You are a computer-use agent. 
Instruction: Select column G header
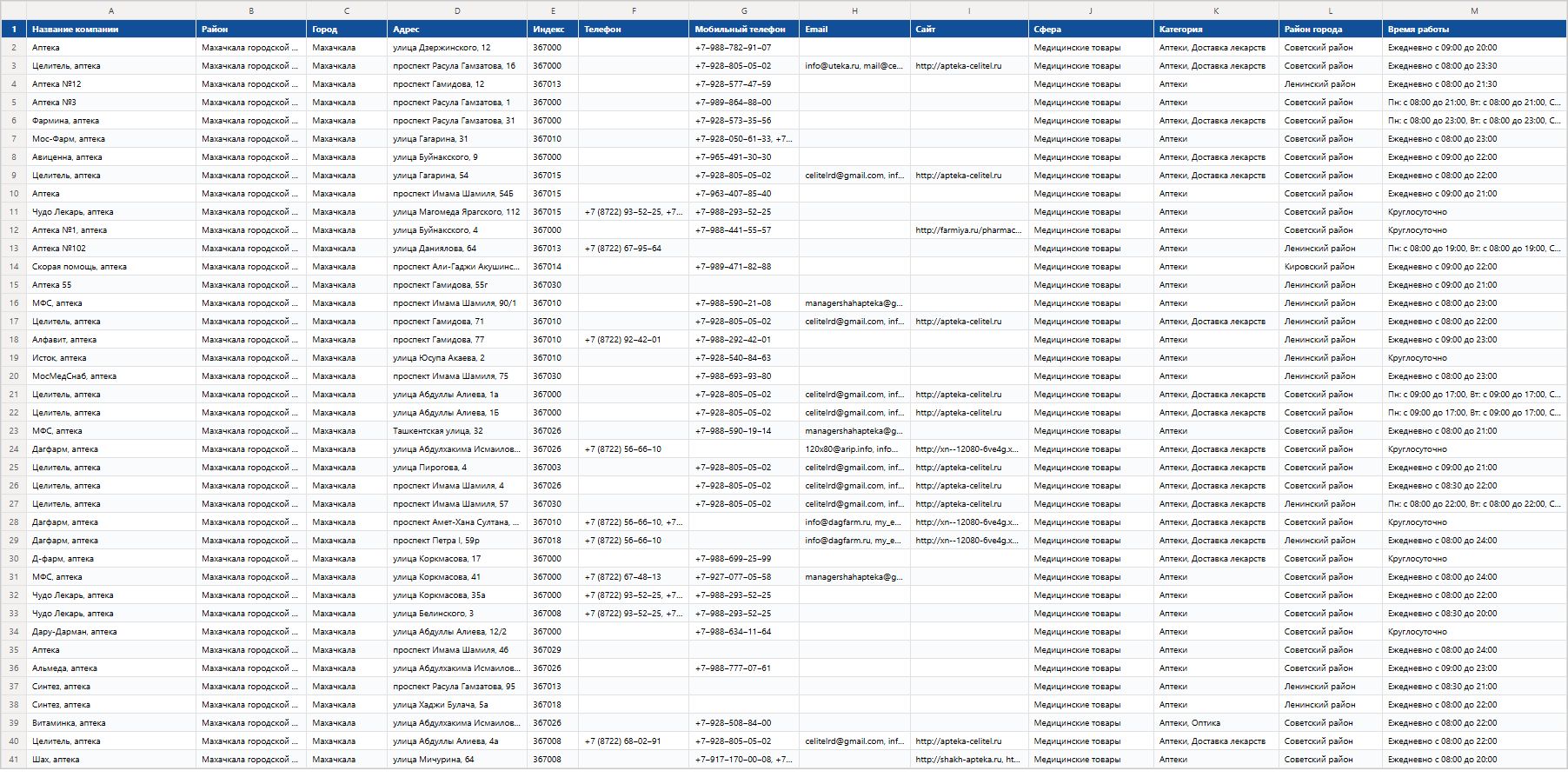tap(744, 10)
